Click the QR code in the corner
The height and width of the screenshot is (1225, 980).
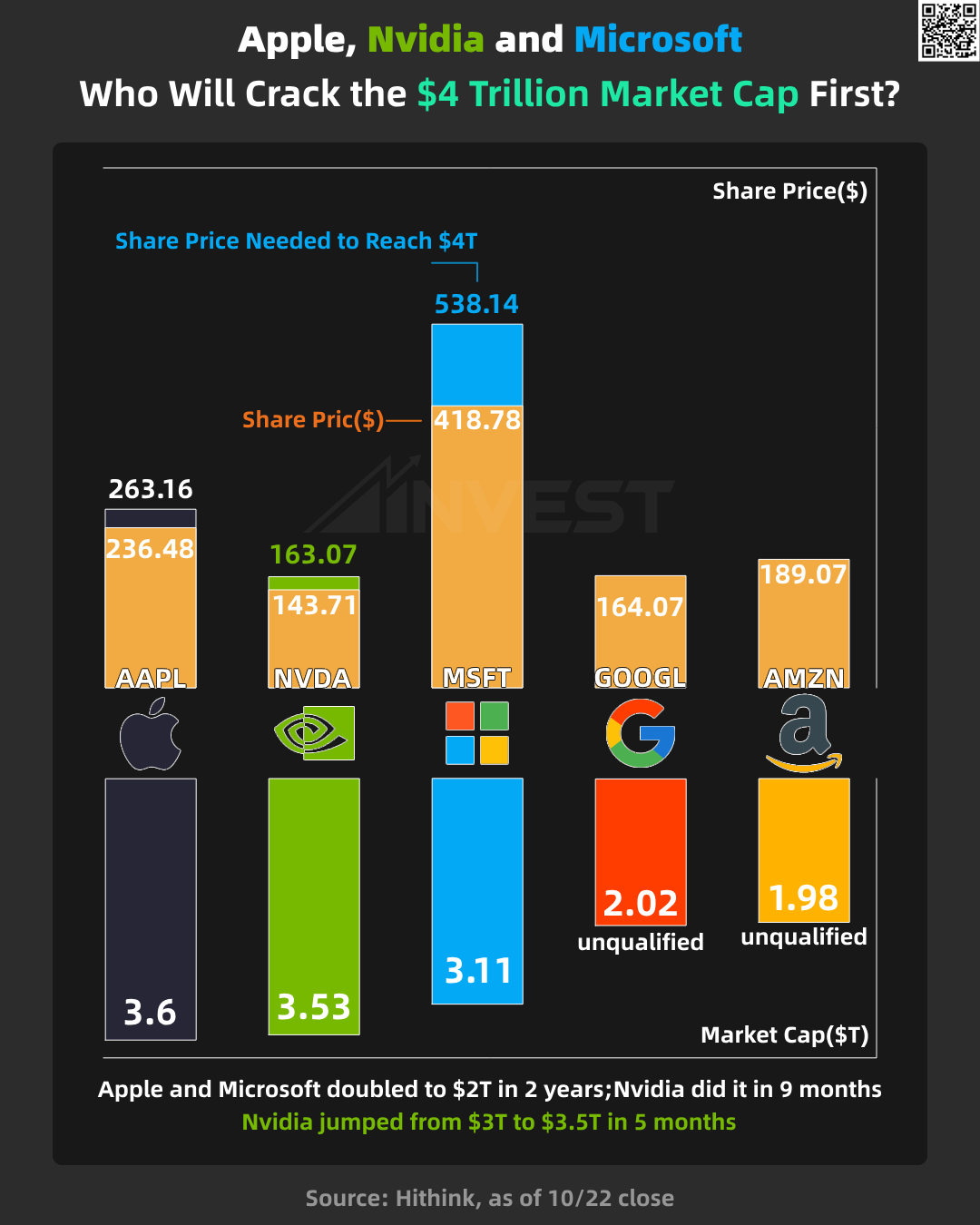pyautogui.click(x=948, y=31)
